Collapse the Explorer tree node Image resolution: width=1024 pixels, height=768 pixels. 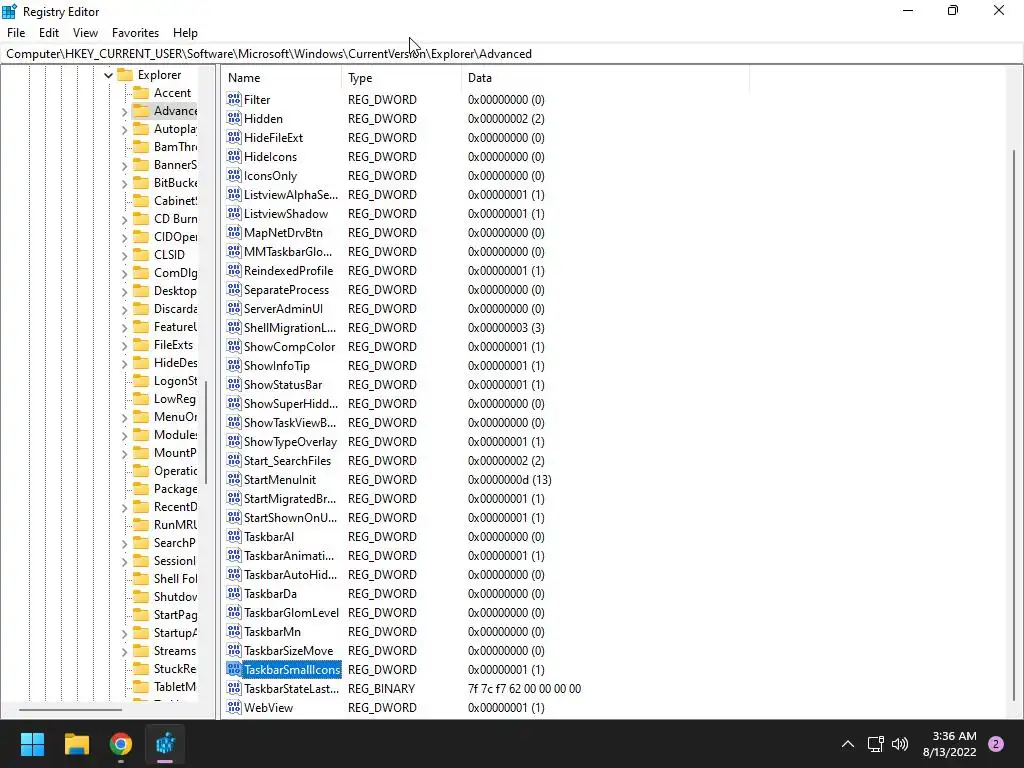[108, 75]
